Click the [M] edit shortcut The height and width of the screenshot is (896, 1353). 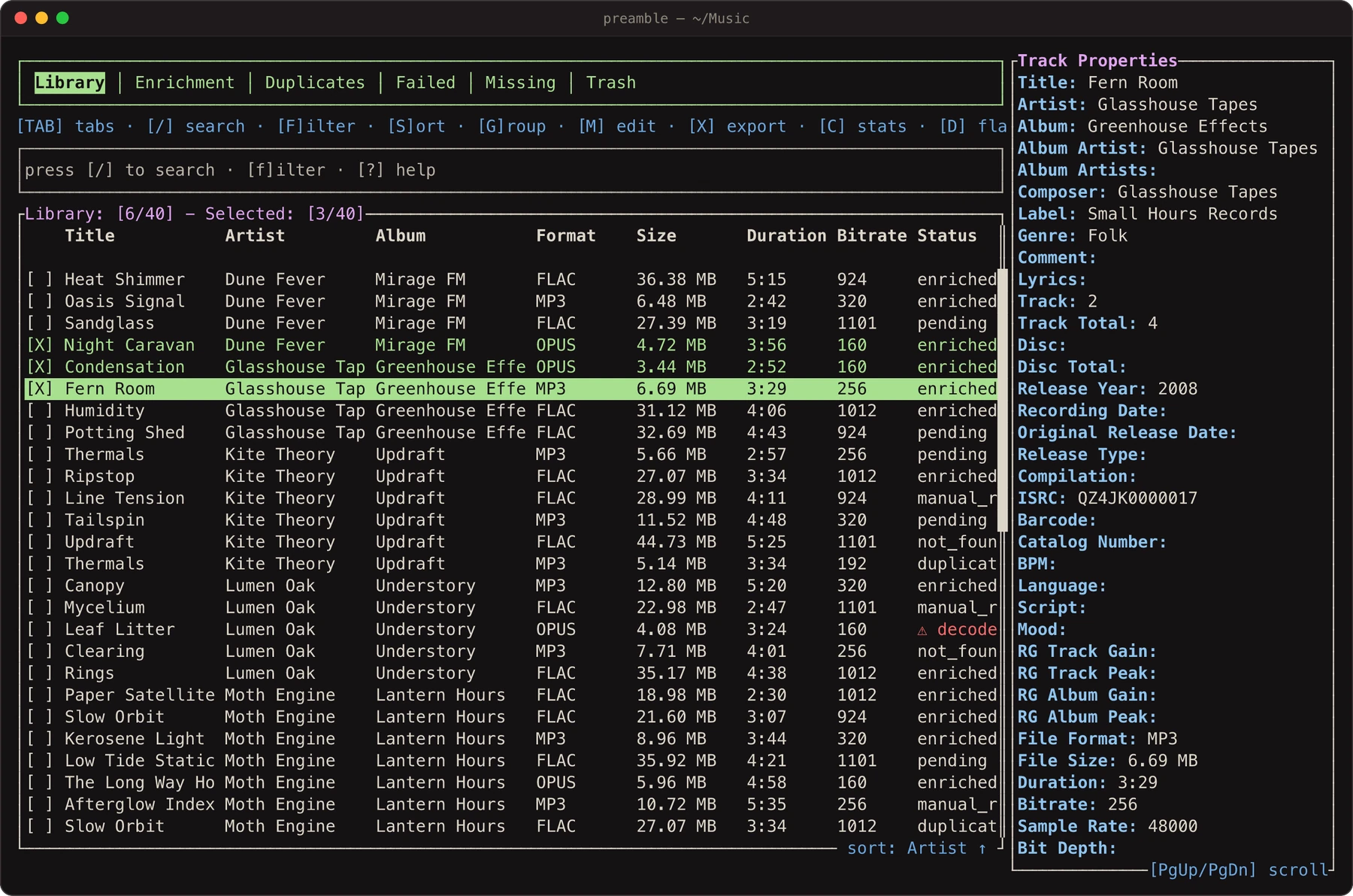click(617, 126)
